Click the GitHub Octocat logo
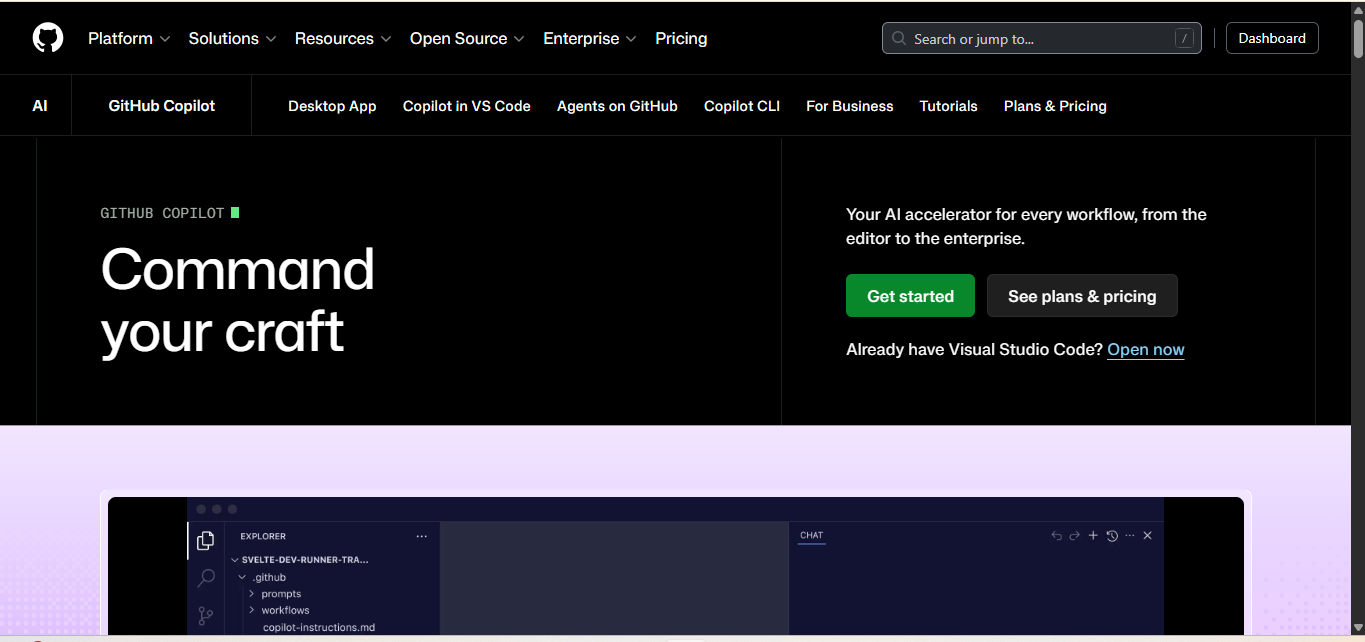 click(x=48, y=38)
